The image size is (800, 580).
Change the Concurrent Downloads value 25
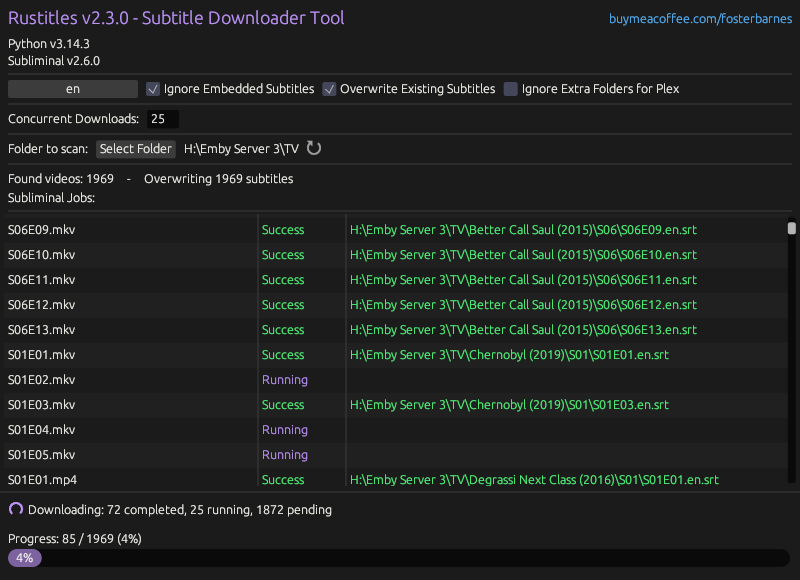point(162,118)
